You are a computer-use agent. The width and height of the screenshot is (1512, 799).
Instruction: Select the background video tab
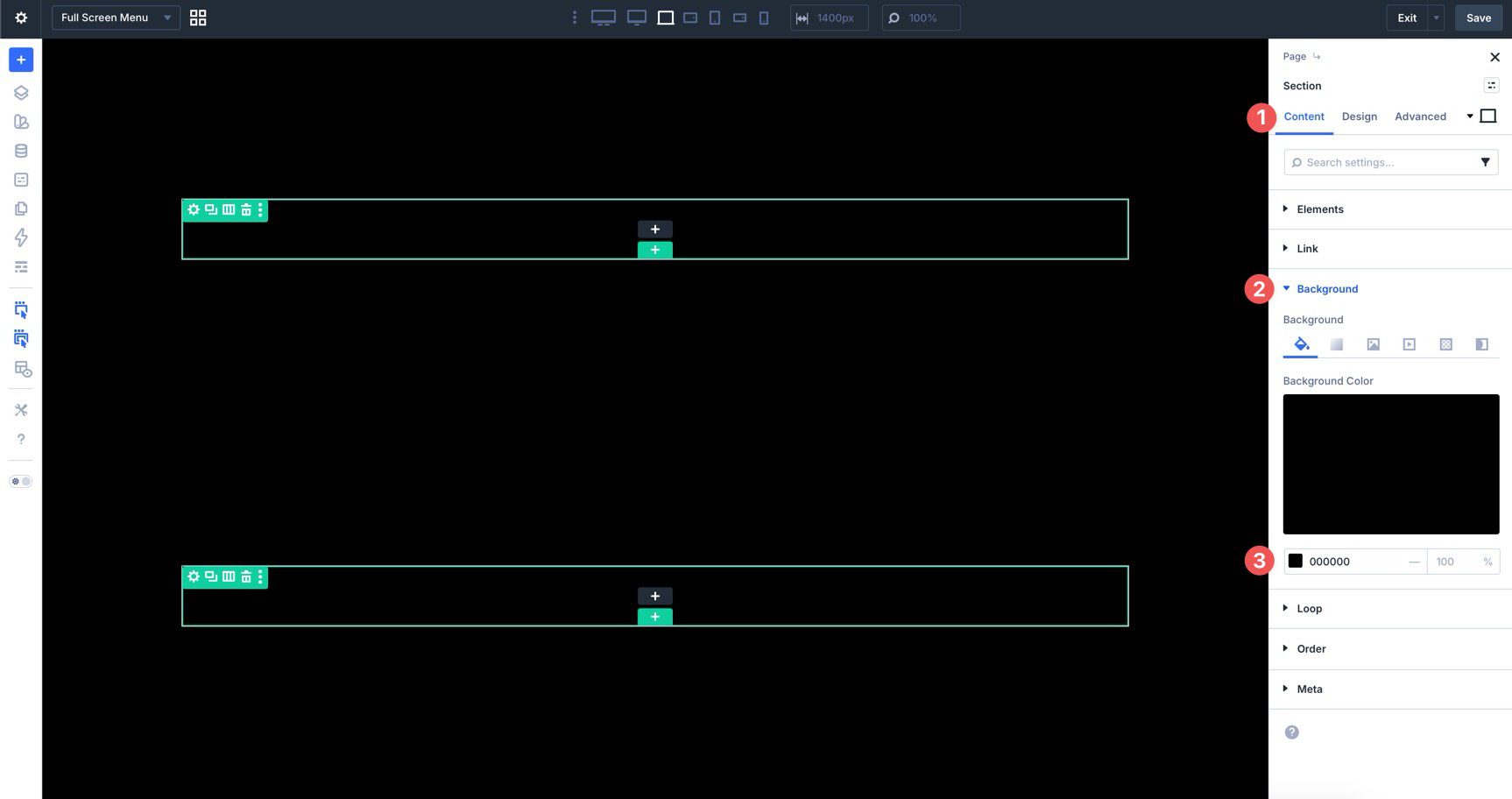pos(1409,344)
